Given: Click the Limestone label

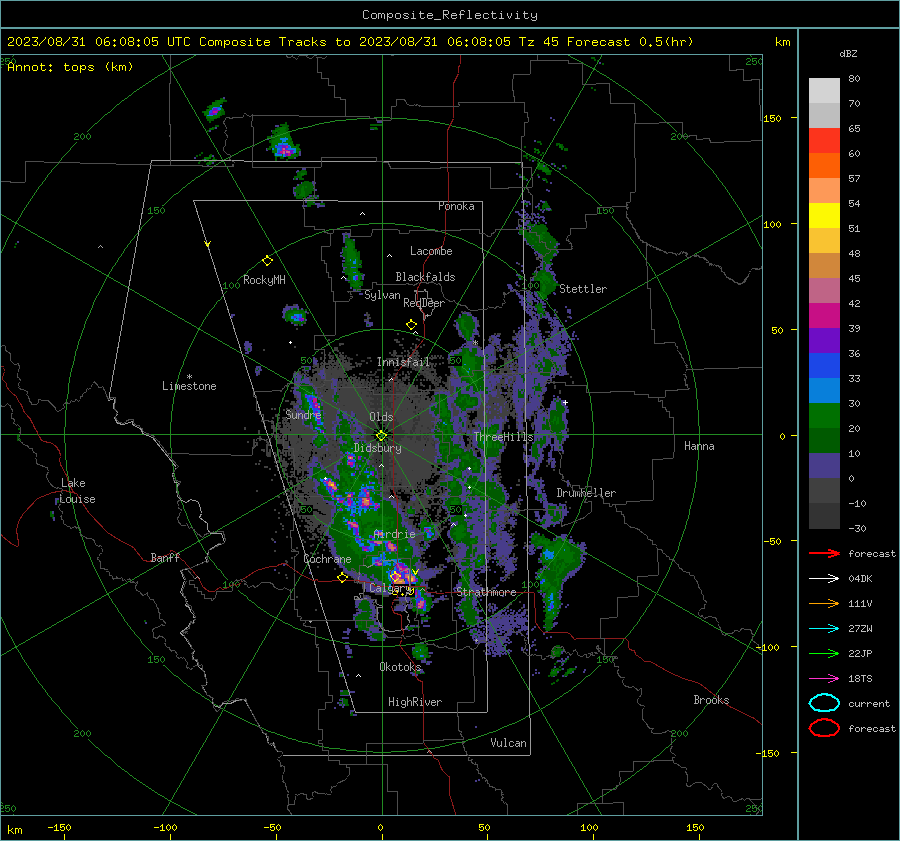Looking at the screenshot, I should (189, 386).
